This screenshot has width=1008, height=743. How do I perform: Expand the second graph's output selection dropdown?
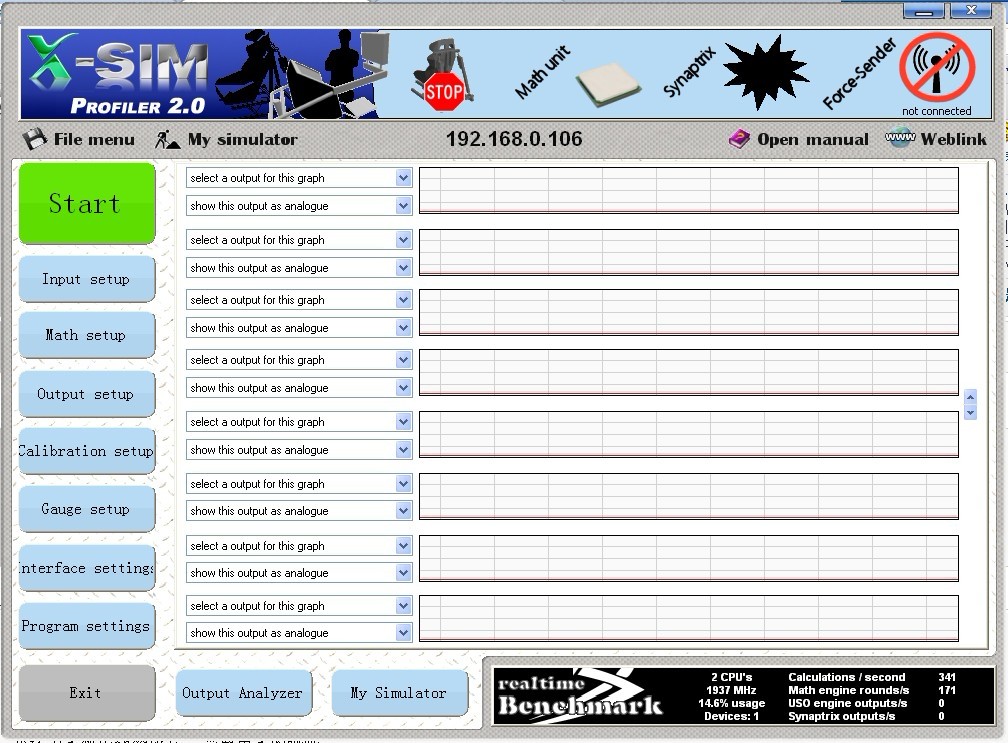pos(403,240)
